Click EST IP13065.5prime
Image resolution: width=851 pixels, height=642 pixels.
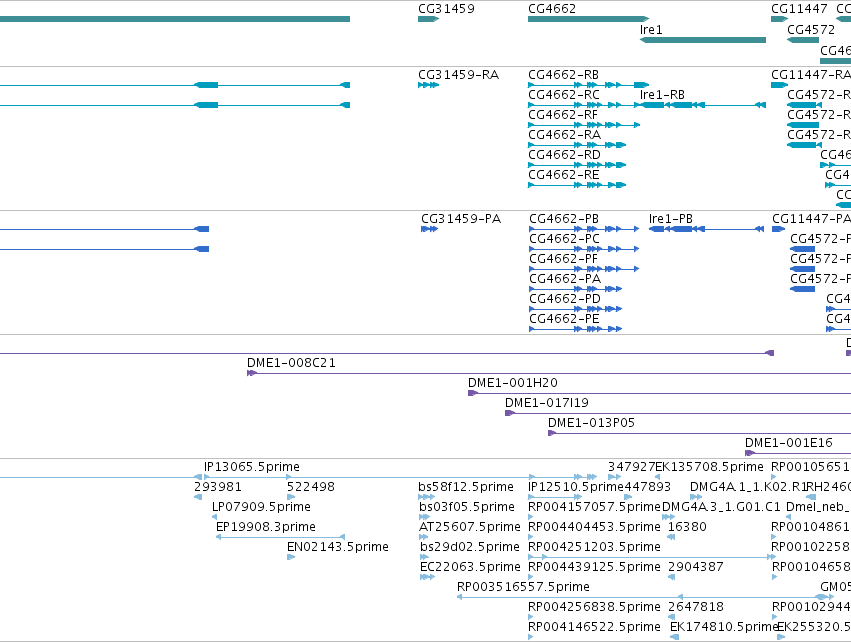[x=252, y=467]
